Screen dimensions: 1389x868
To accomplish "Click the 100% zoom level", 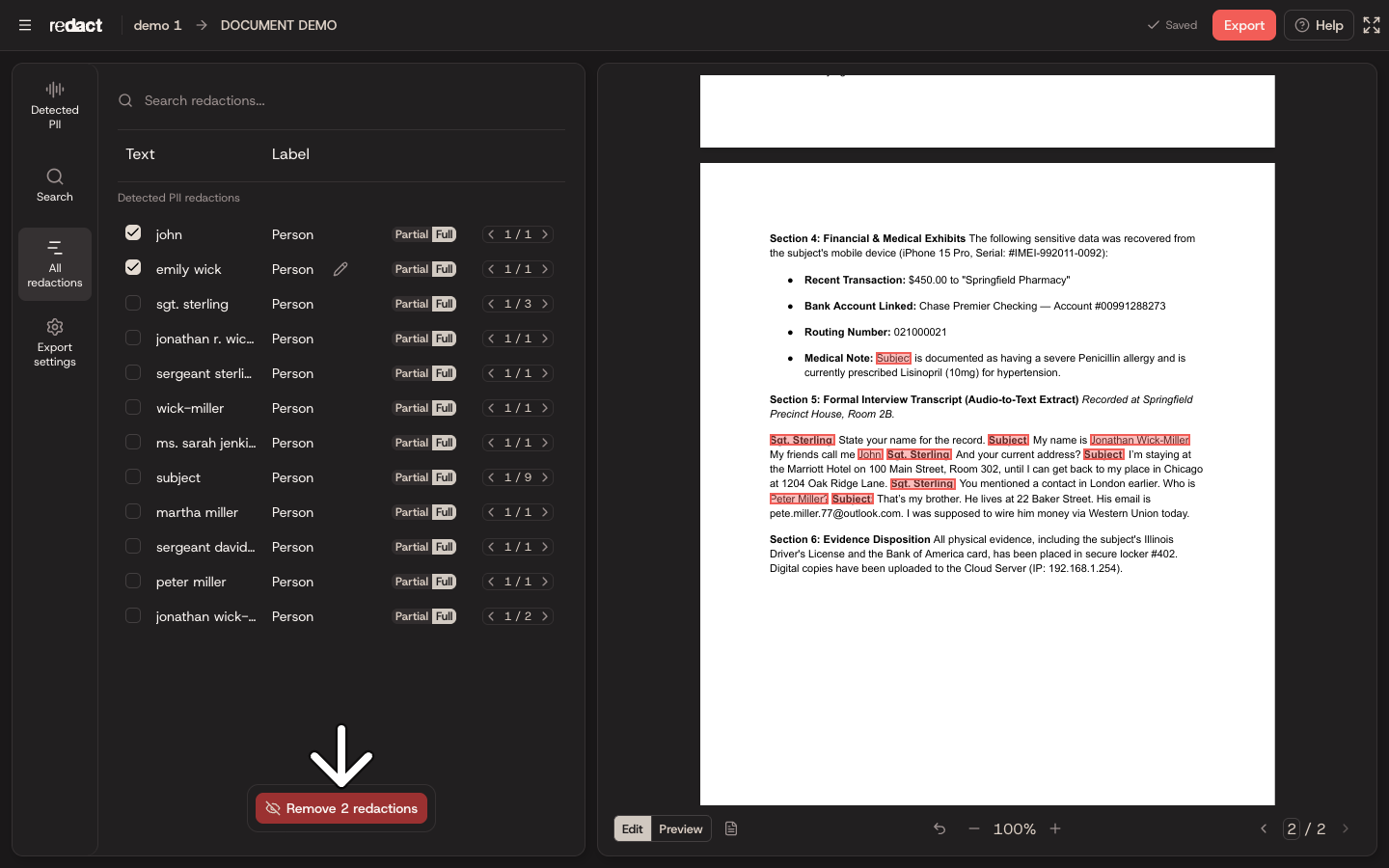I will click(x=1015, y=828).
